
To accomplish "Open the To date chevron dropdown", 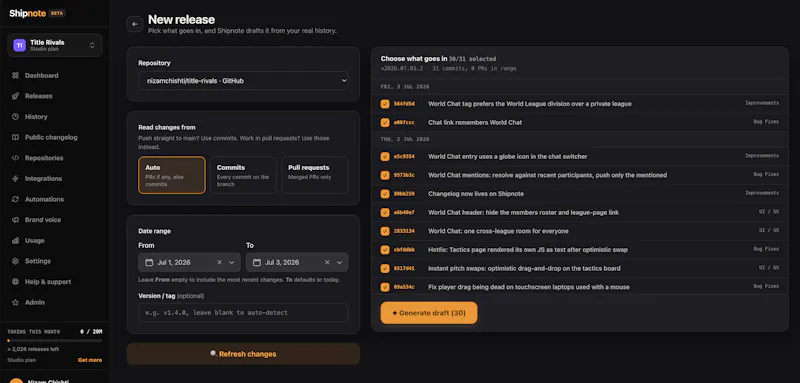I will [339, 262].
